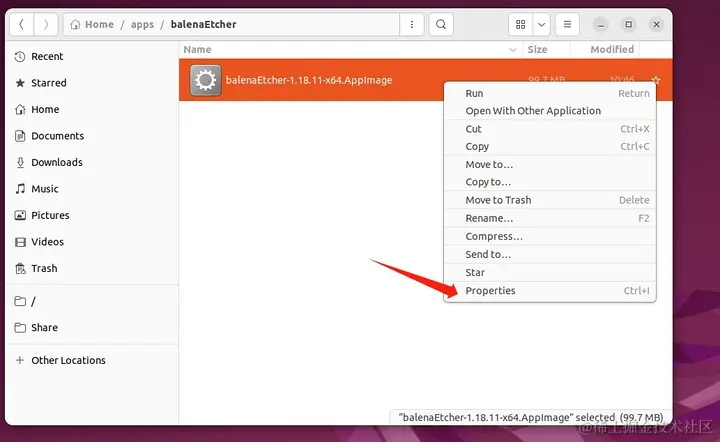Open the root / bookmark in sidebar
The width and height of the screenshot is (720, 442).
92,302
